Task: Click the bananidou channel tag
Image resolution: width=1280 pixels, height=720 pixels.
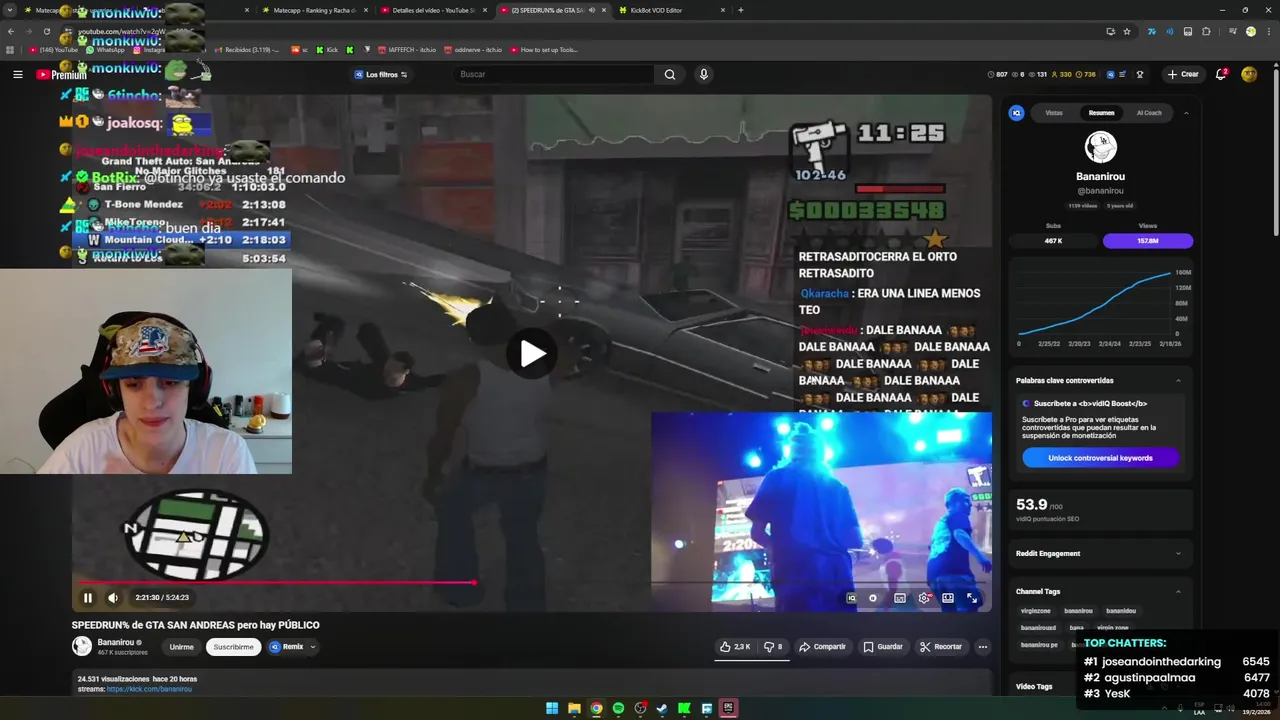Action: (1121, 611)
